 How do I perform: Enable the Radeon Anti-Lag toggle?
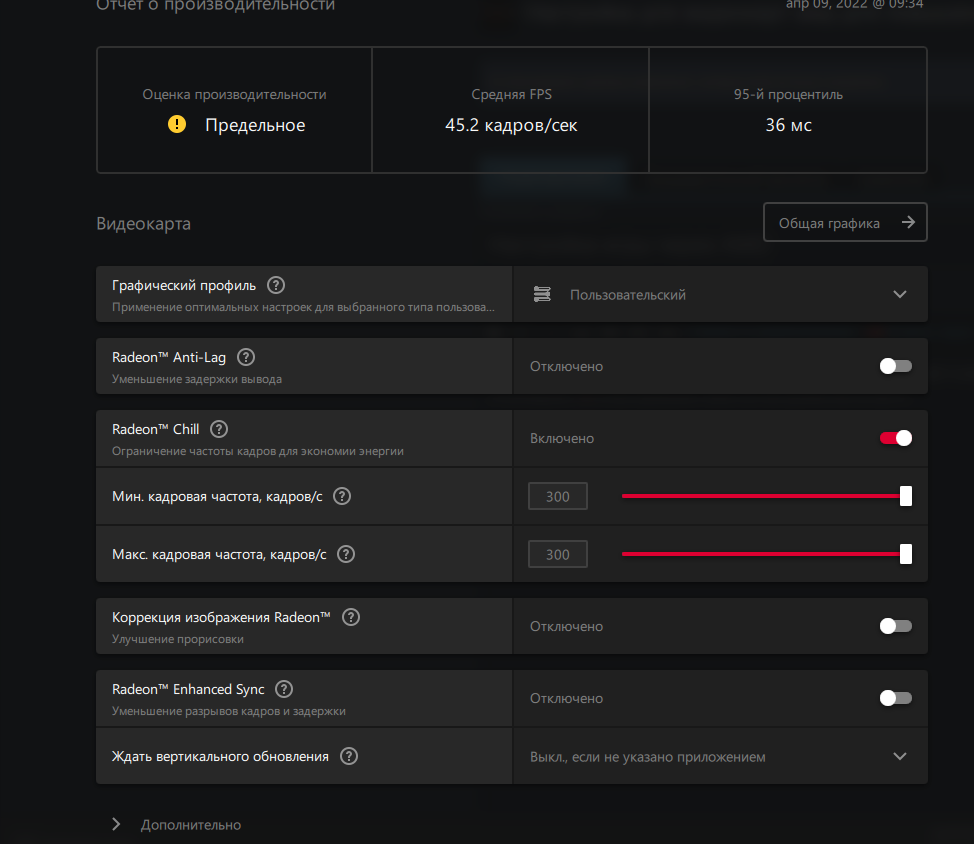tap(895, 366)
